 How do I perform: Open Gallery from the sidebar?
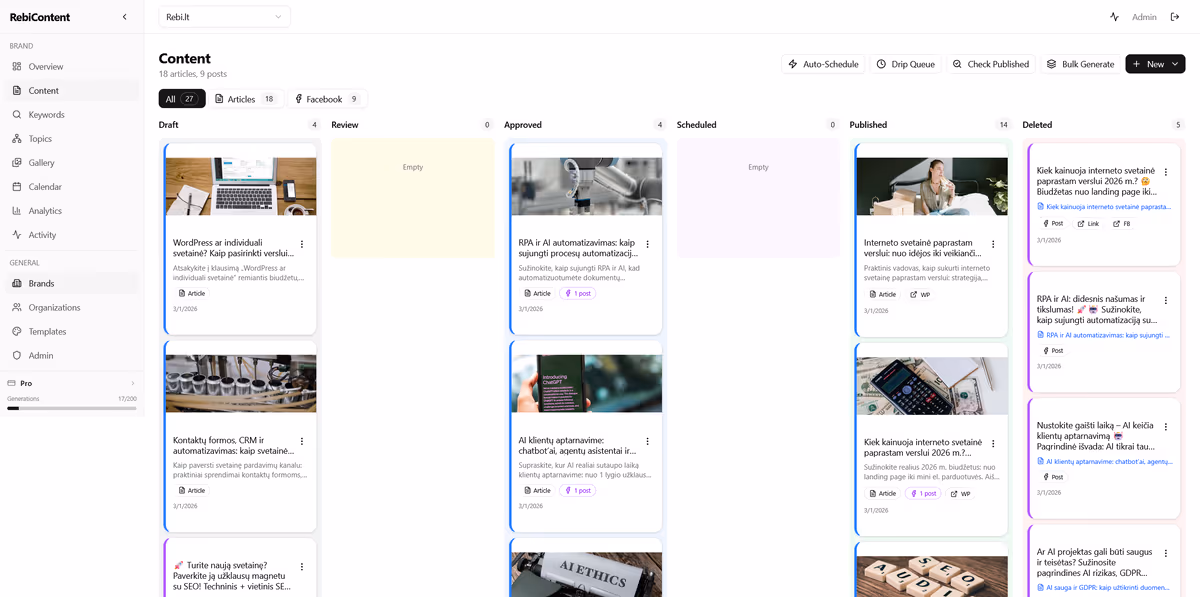point(41,163)
